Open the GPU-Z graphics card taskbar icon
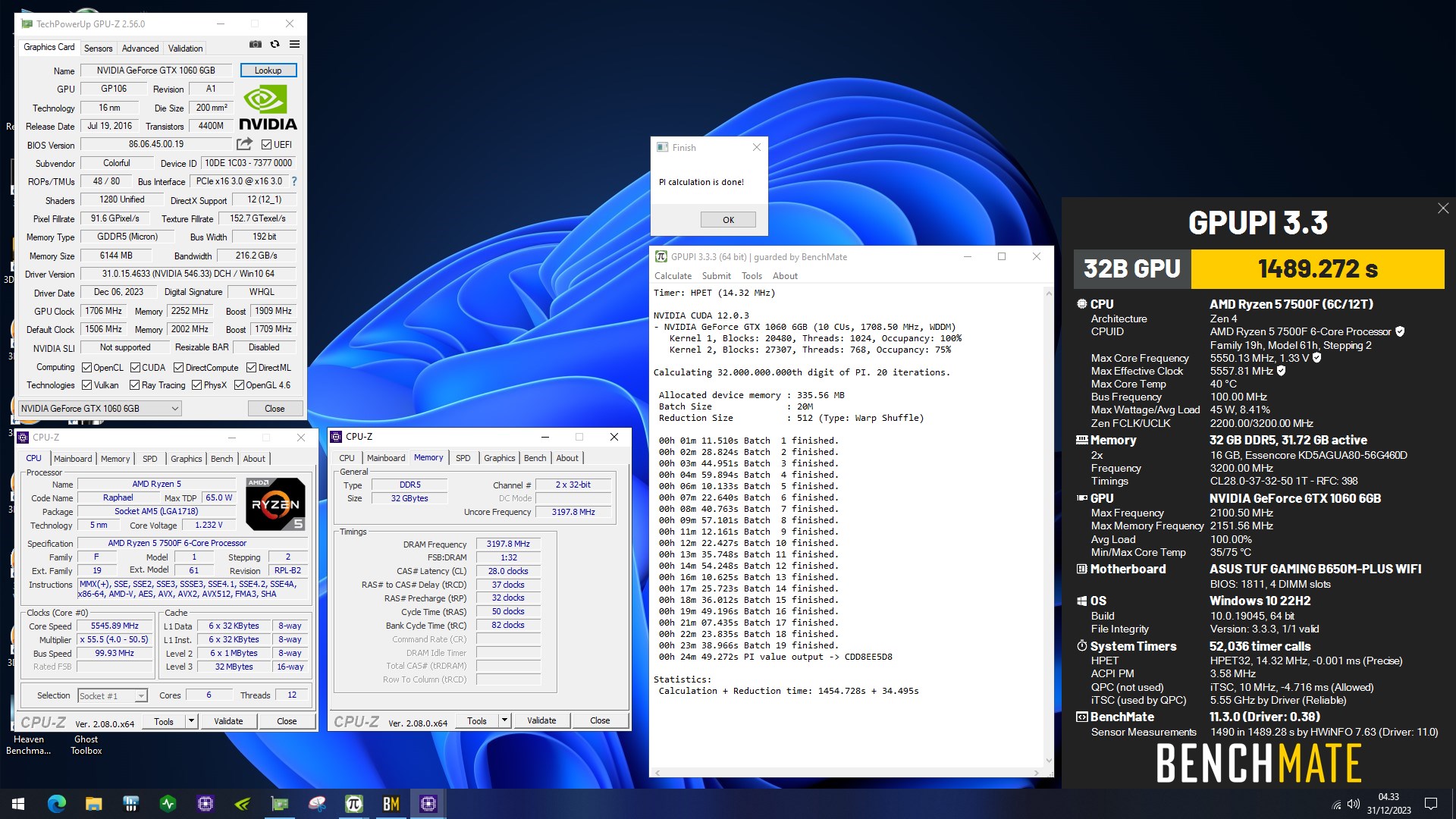 [x=280, y=804]
